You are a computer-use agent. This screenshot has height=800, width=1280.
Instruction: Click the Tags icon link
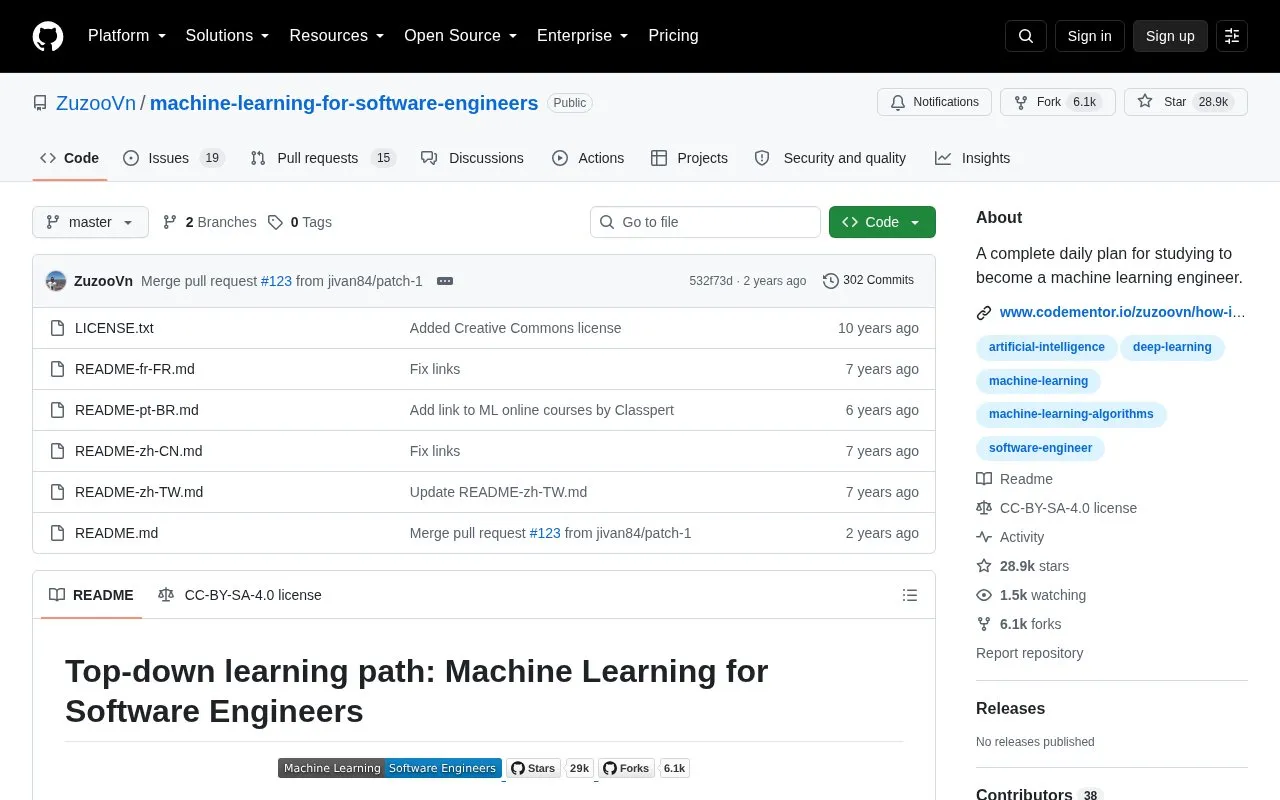pyautogui.click(x=300, y=222)
